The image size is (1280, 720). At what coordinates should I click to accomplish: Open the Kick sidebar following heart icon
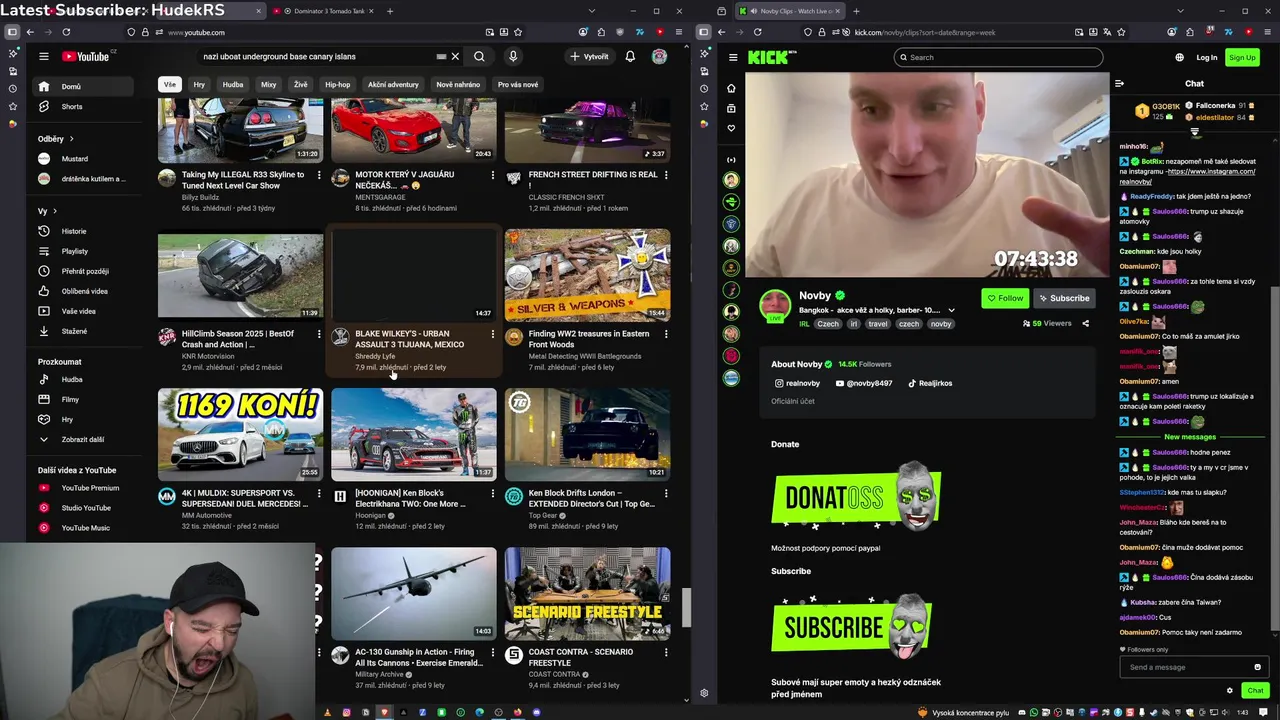click(731, 128)
